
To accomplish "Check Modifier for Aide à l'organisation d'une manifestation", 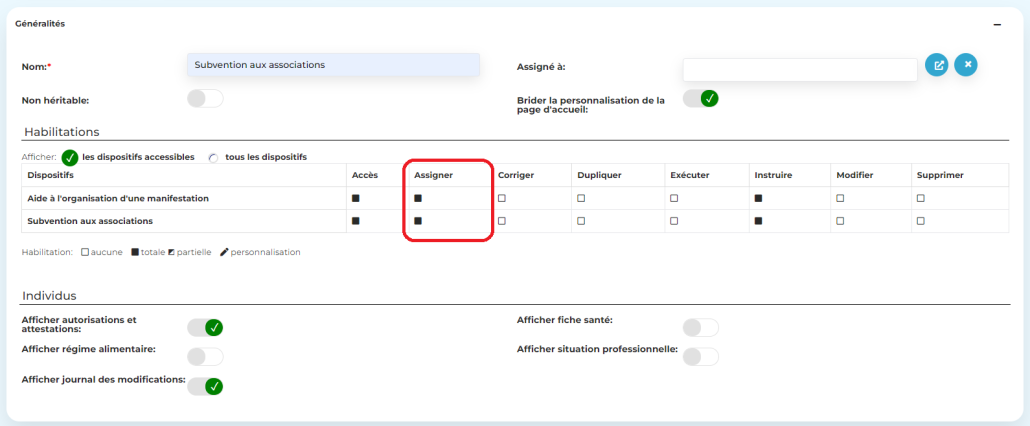I will pyautogui.click(x=840, y=198).
